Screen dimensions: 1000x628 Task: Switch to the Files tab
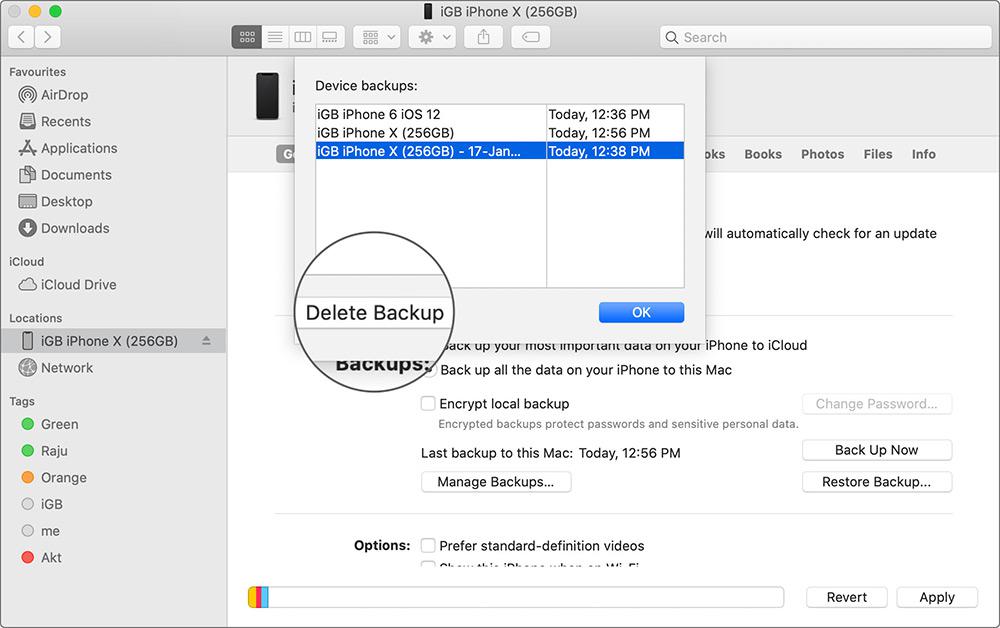[878, 154]
